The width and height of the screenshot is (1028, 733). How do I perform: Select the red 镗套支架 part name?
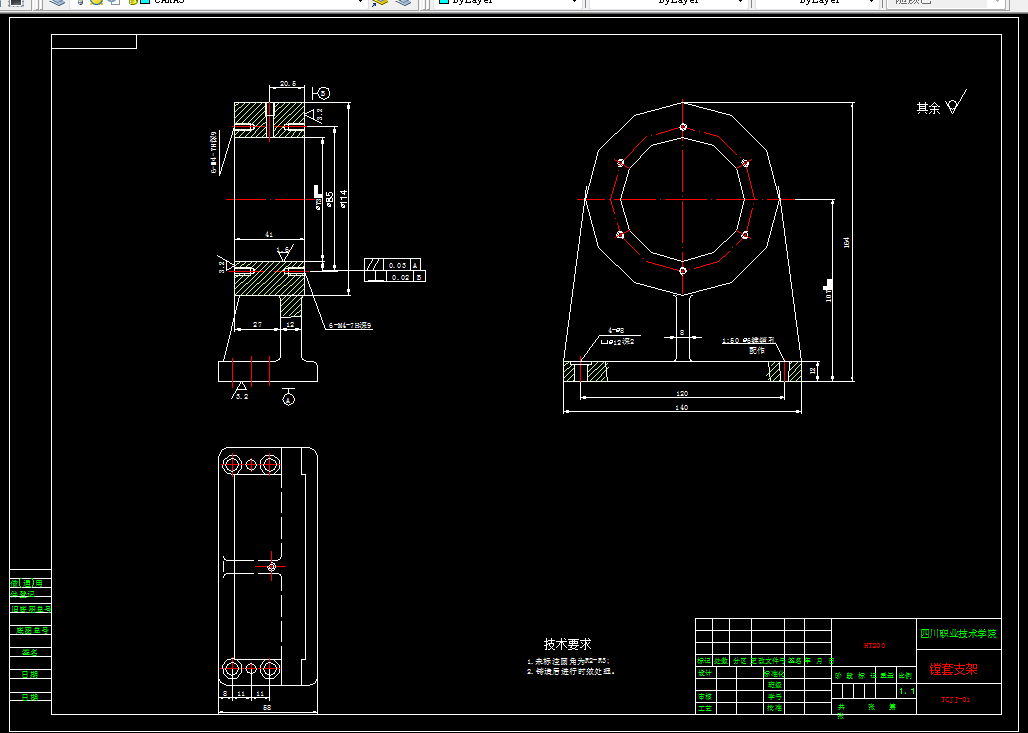(953, 669)
